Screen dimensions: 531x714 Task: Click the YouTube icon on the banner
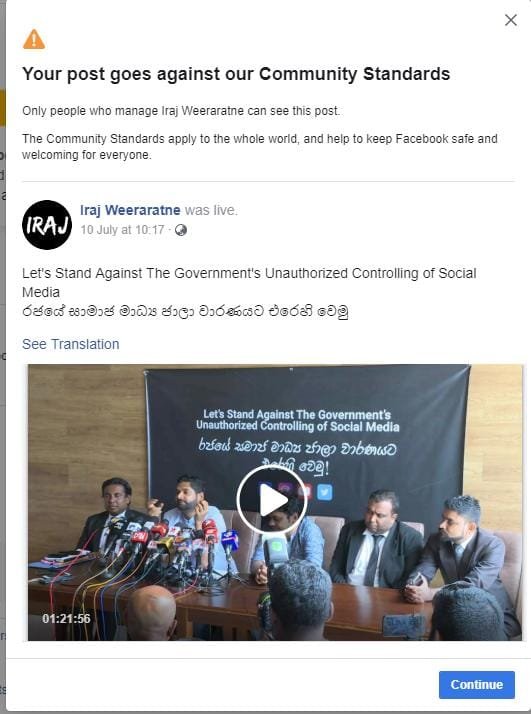[305, 491]
